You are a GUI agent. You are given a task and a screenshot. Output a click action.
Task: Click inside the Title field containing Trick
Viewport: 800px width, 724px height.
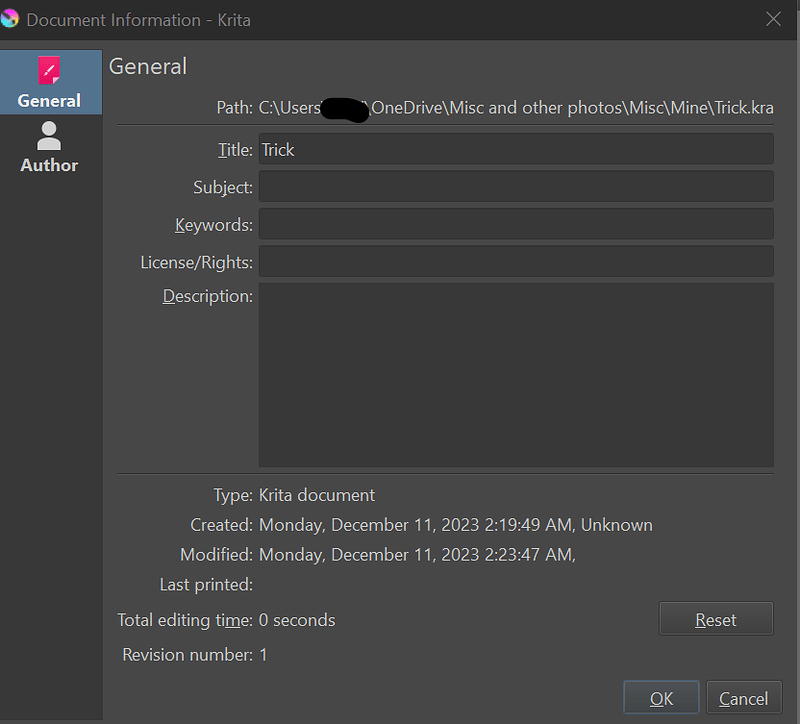516,149
